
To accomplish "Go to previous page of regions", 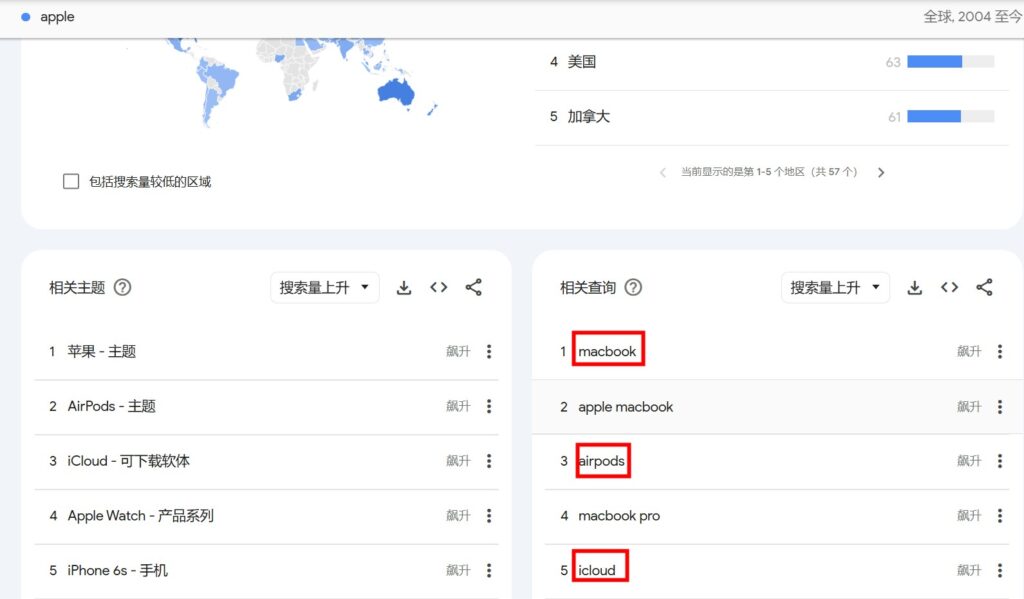I will 663,172.
